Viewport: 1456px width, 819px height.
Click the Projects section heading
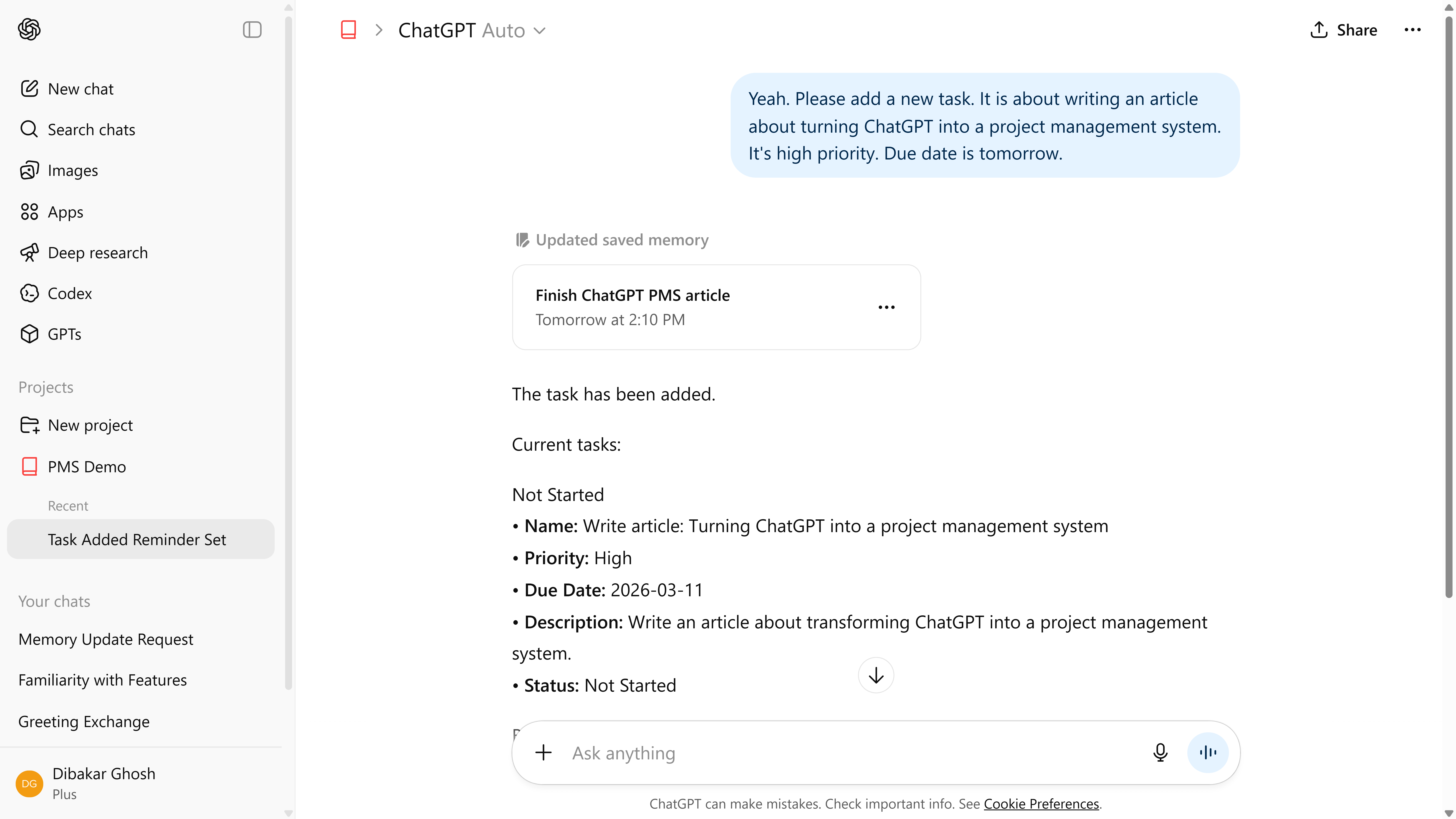pyautogui.click(x=46, y=387)
